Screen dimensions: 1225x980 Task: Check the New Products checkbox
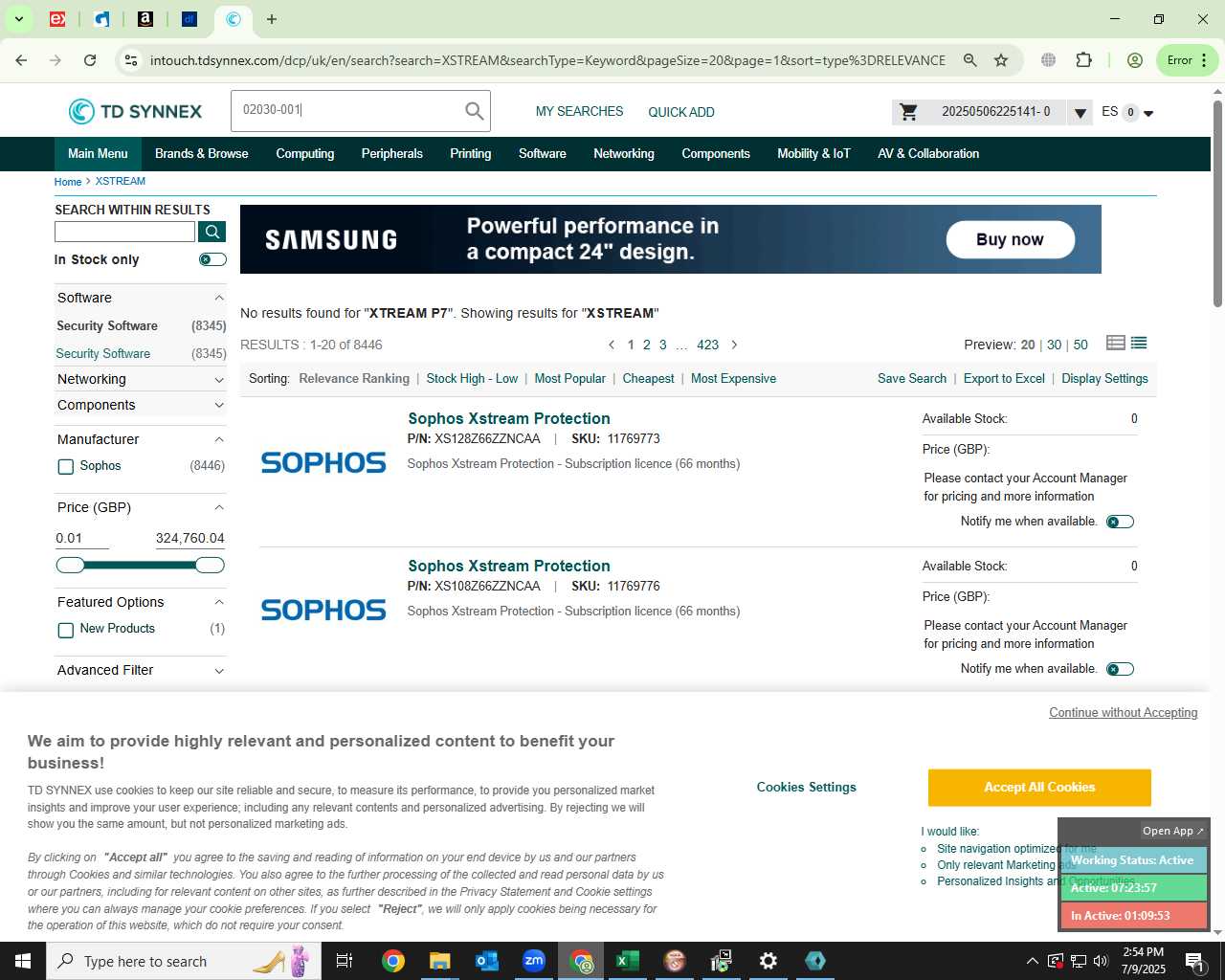[66, 630]
